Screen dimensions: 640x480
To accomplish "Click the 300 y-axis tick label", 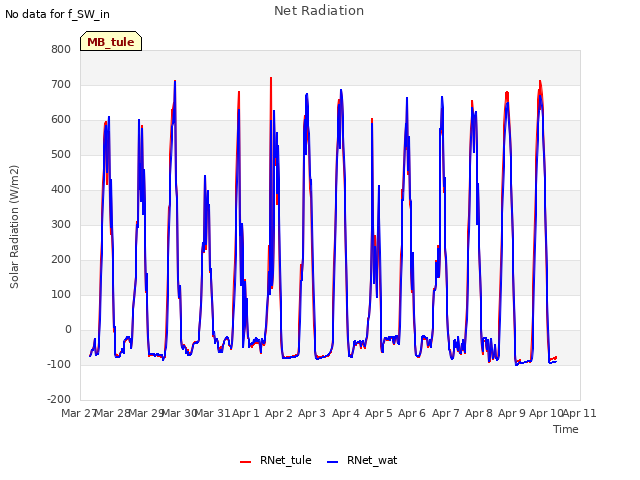I will tap(61, 224).
